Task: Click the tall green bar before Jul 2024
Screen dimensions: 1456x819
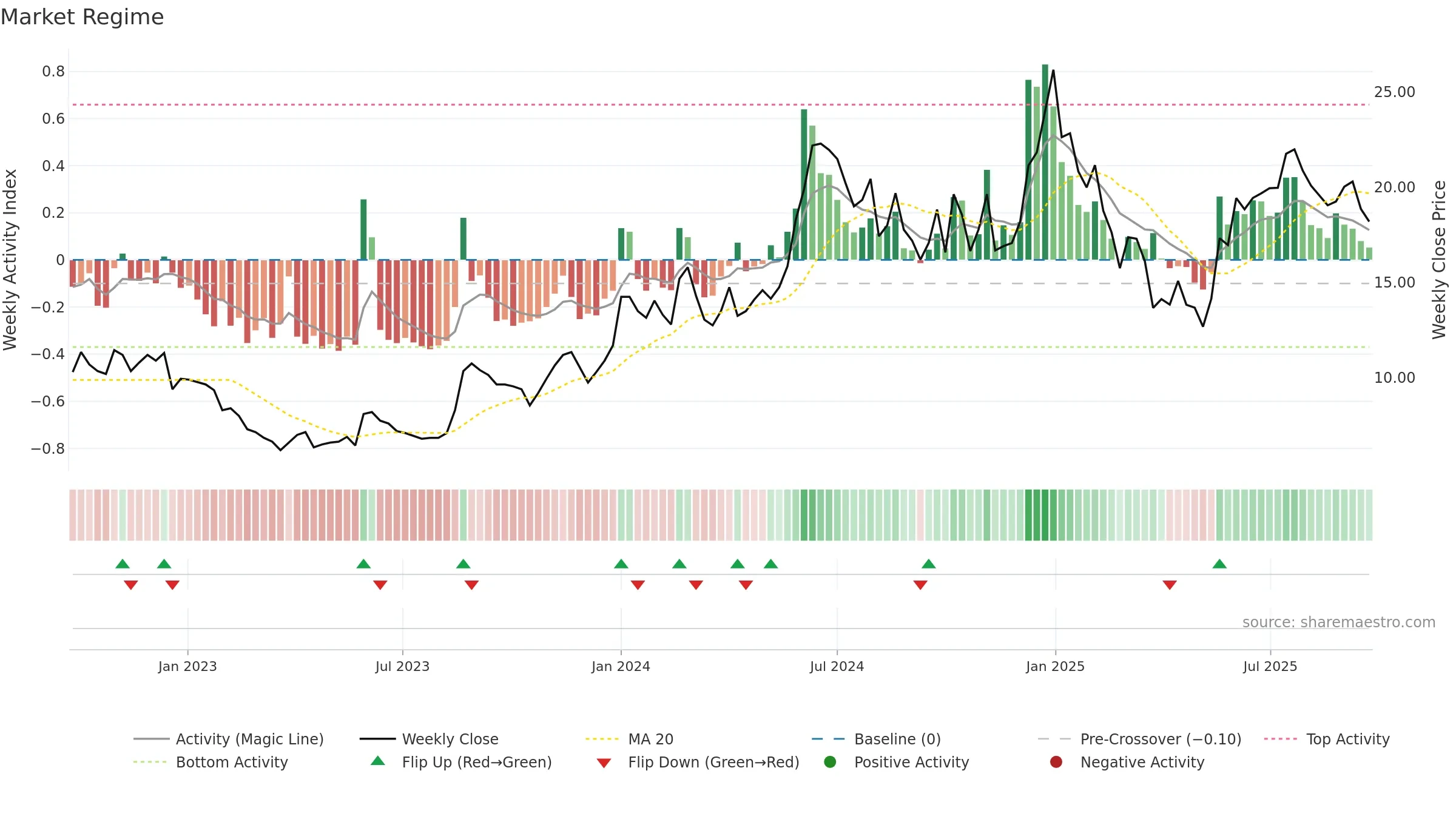Action: (804, 184)
